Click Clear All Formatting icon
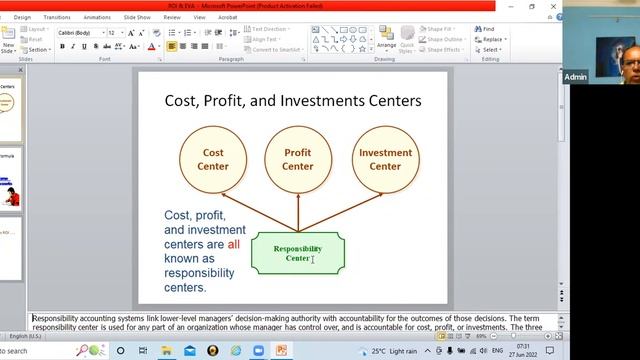The width and height of the screenshot is (640, 360). click(157, 33)
